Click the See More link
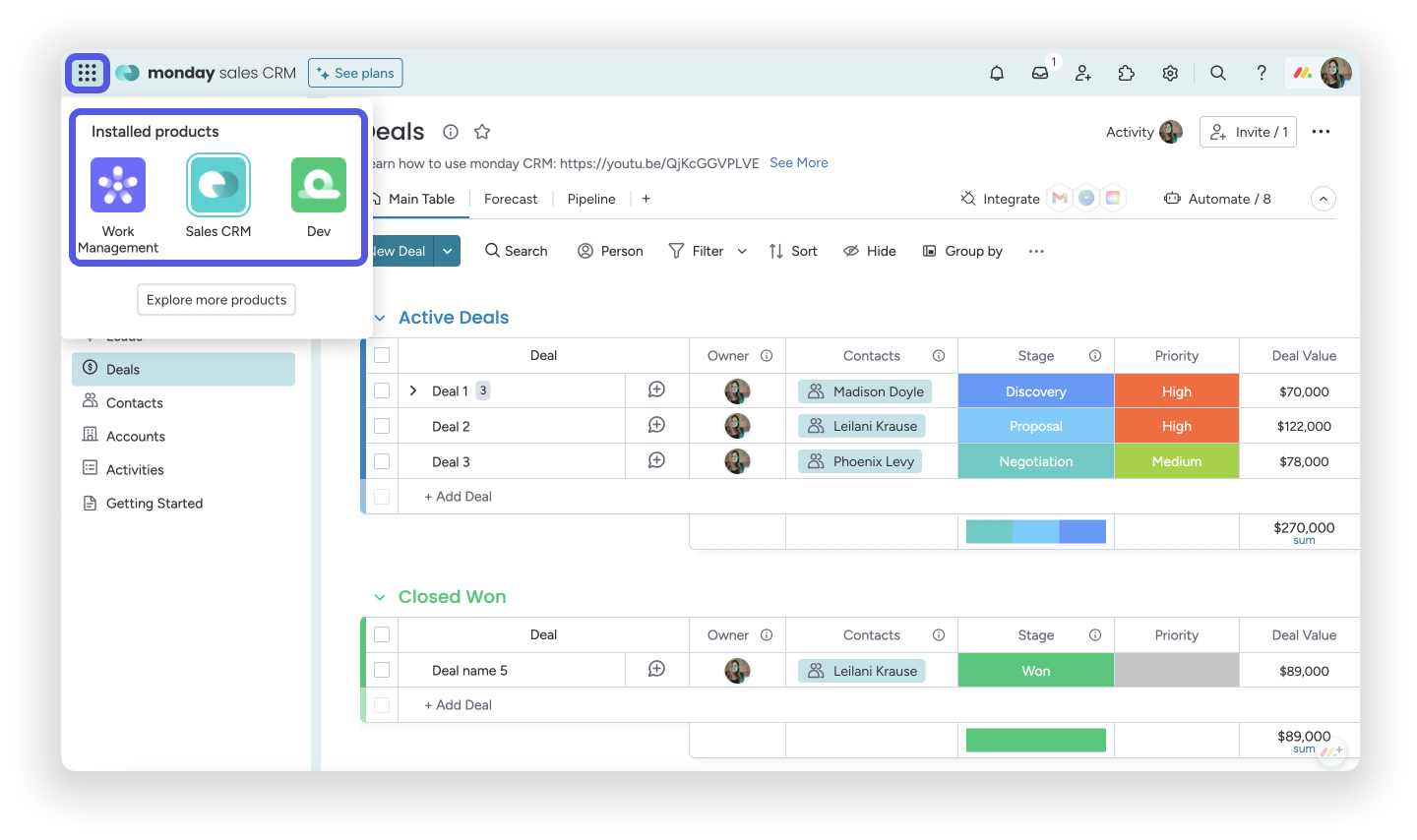 (x=799, y=163)
